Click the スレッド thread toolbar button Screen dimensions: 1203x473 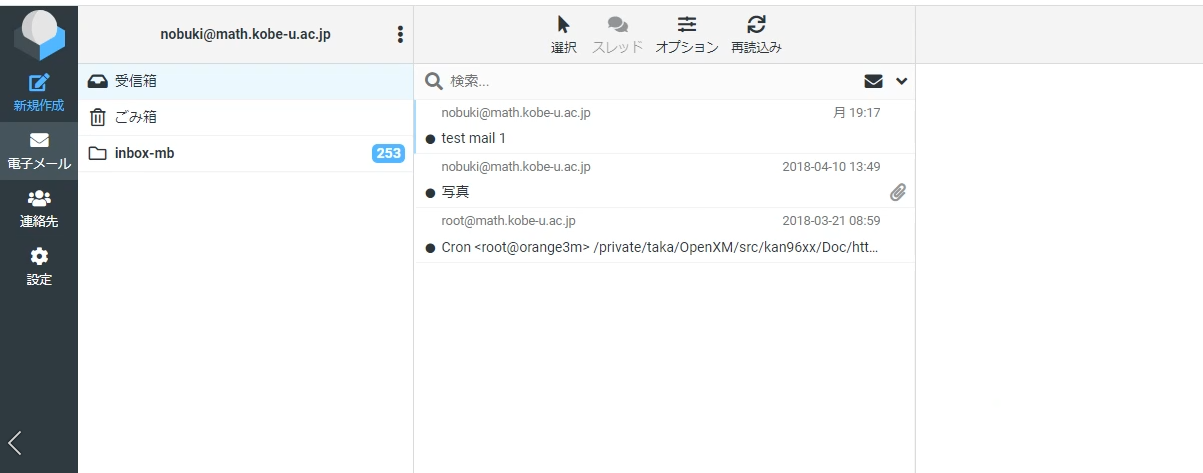tap(617, 34)
